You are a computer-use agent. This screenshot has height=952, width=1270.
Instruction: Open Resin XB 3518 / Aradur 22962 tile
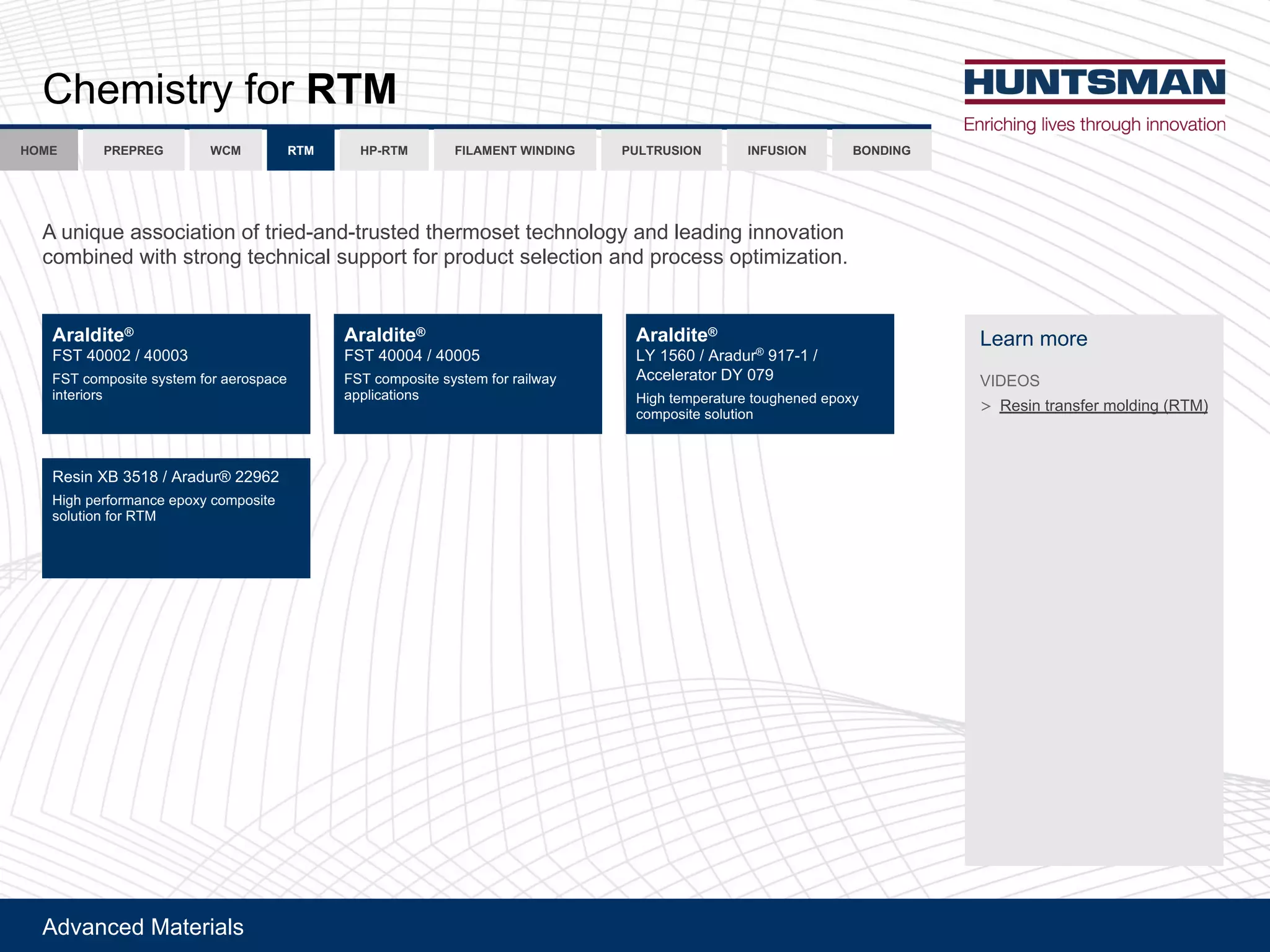pyautogui.click(x=176, y=518)
